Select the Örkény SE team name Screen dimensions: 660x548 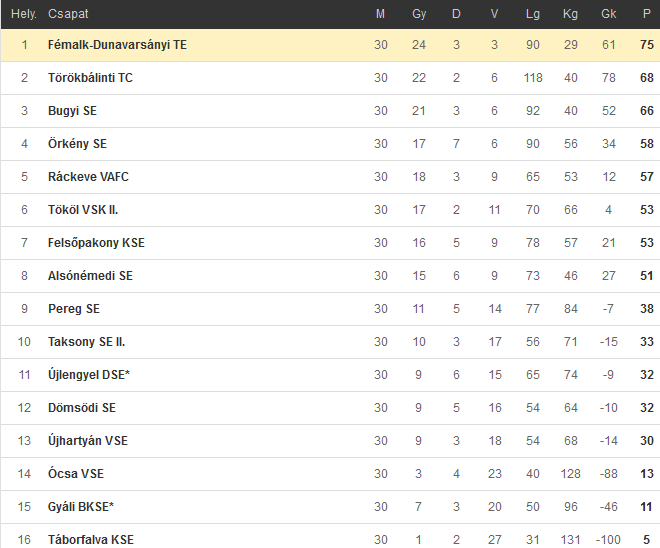(77, 144)
